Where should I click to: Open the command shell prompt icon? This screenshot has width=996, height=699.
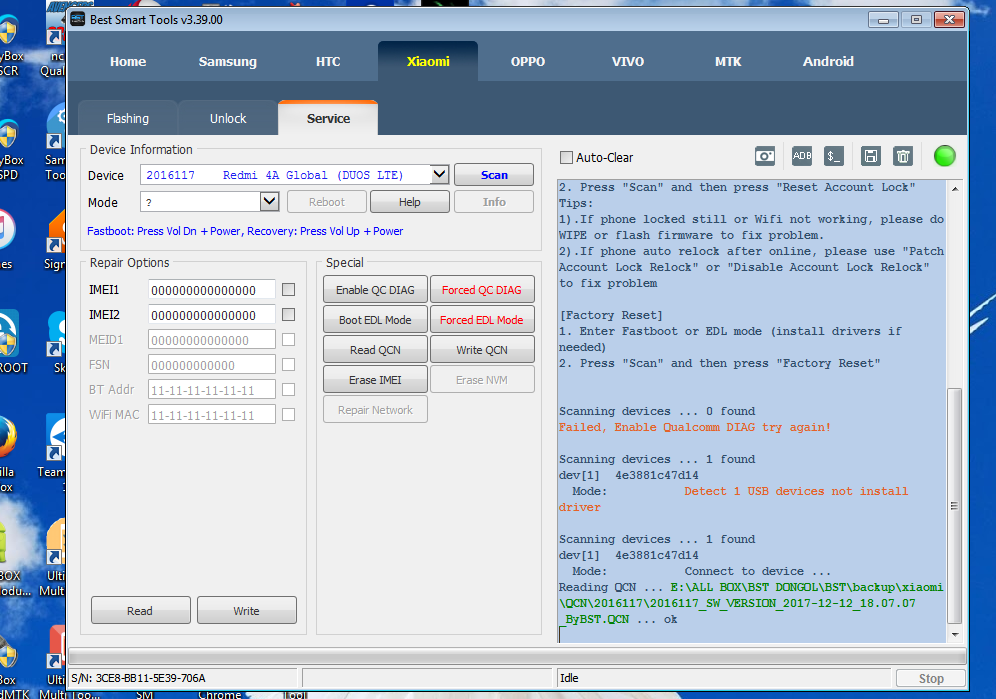[833, 156]
